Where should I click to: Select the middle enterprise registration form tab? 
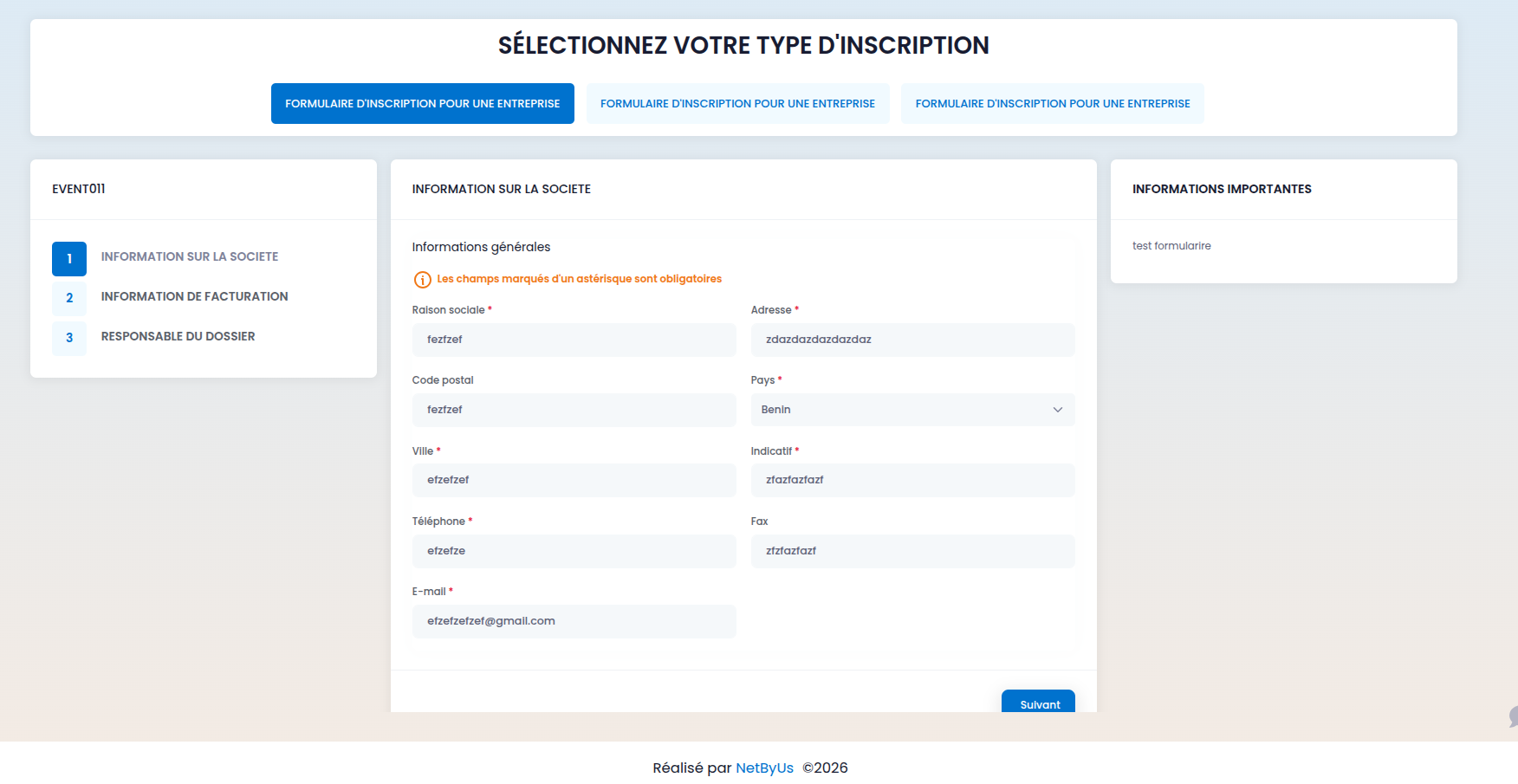pyautogui.click(x=737, y=104)
